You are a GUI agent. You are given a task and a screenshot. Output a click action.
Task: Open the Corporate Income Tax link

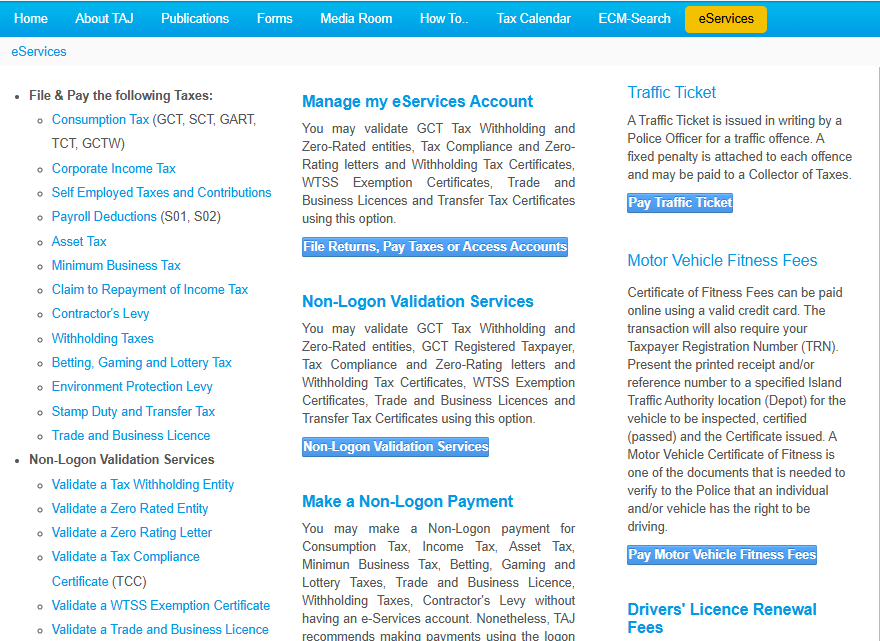[x=113, y=169]
